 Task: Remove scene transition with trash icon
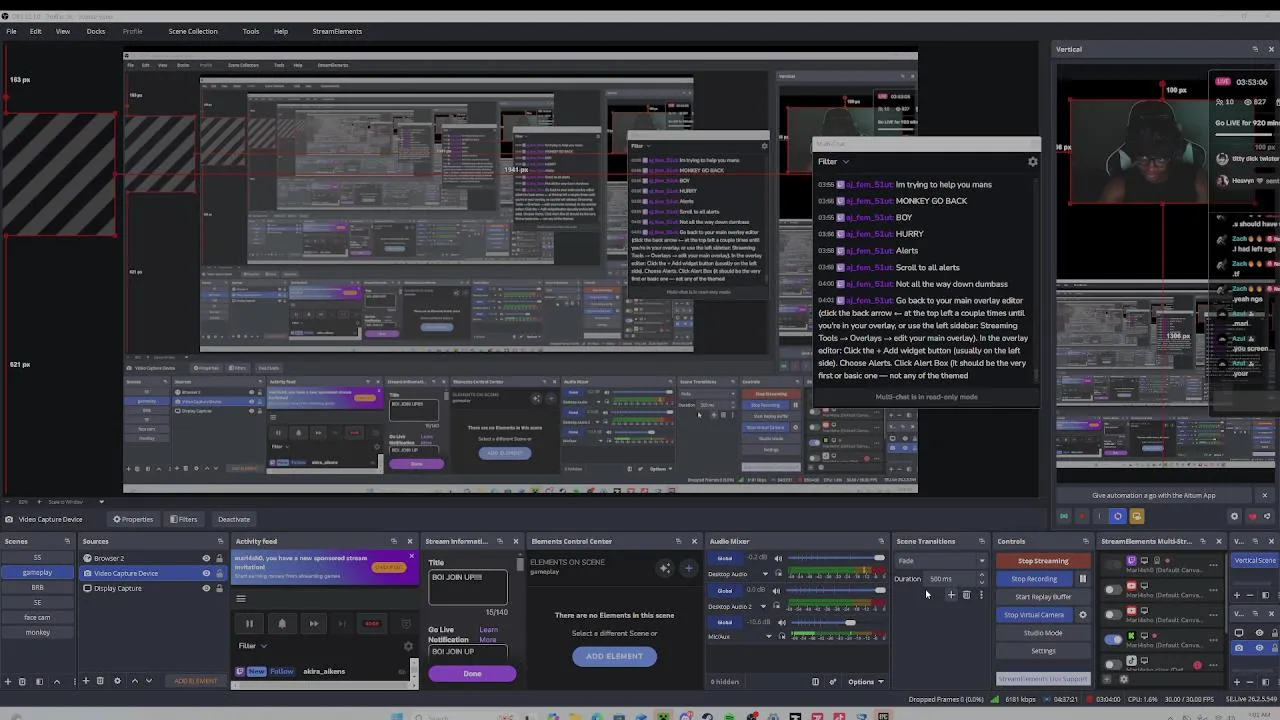[x=966, y=595]
